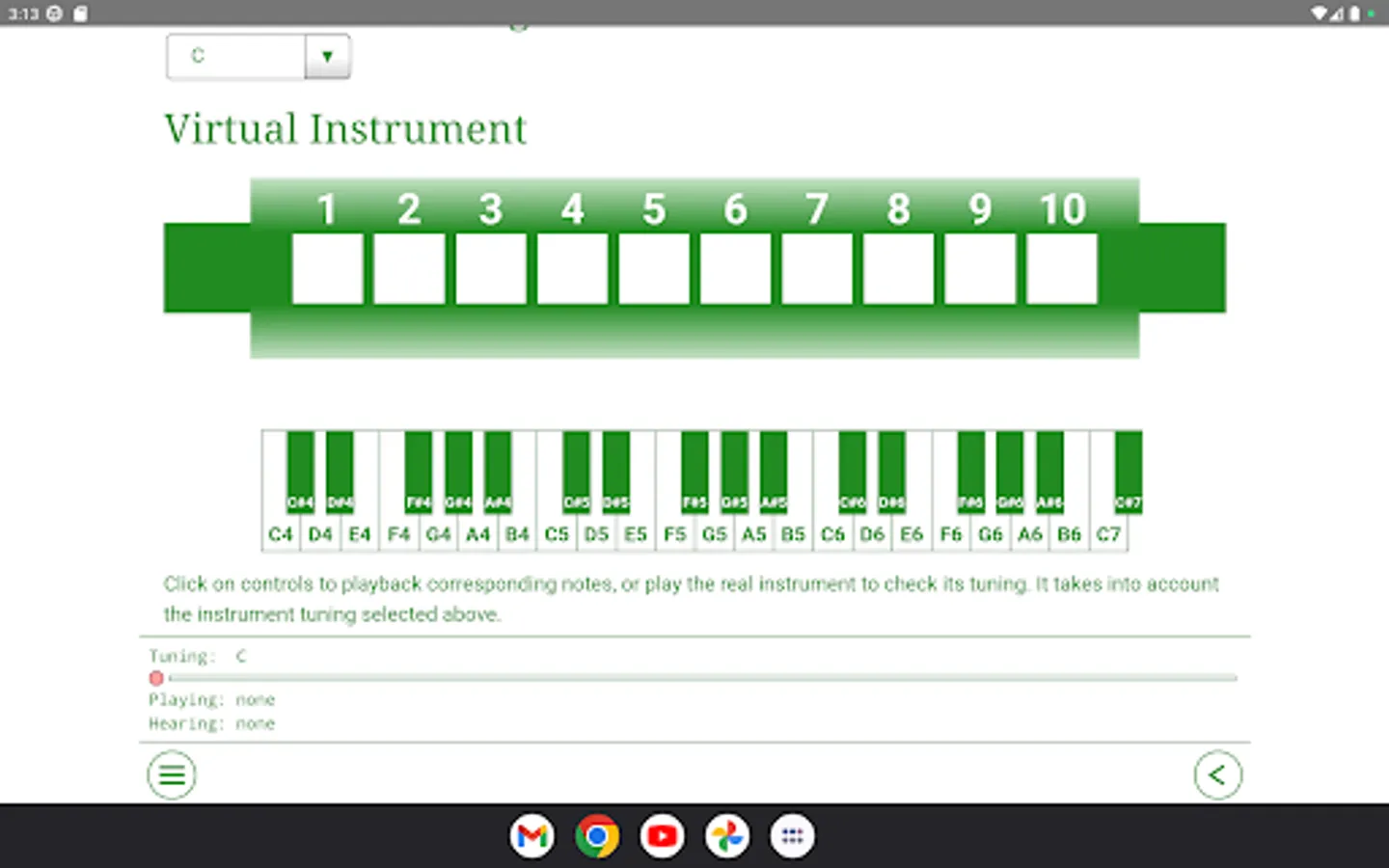
Task: Play the A#5 black piano key
Action: pos(774,472)
